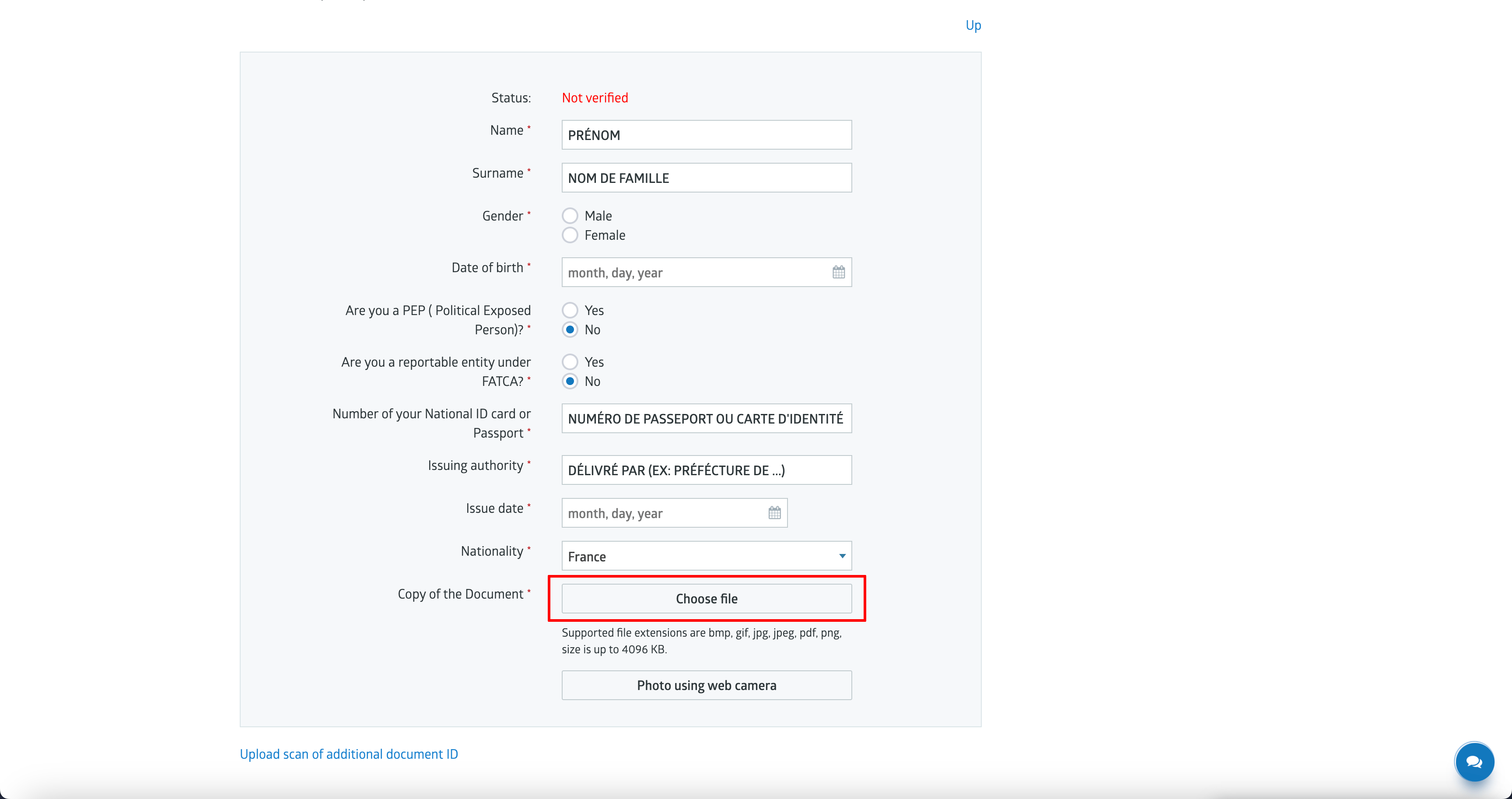Viewport: 1512px width, 799px height.
Task: Click the Nationality label
Action: pyautogui.click(x=492, y=551)
